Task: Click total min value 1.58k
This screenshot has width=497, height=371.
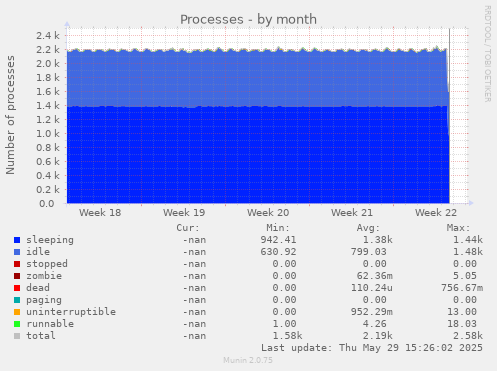Action: pos(287,336)
